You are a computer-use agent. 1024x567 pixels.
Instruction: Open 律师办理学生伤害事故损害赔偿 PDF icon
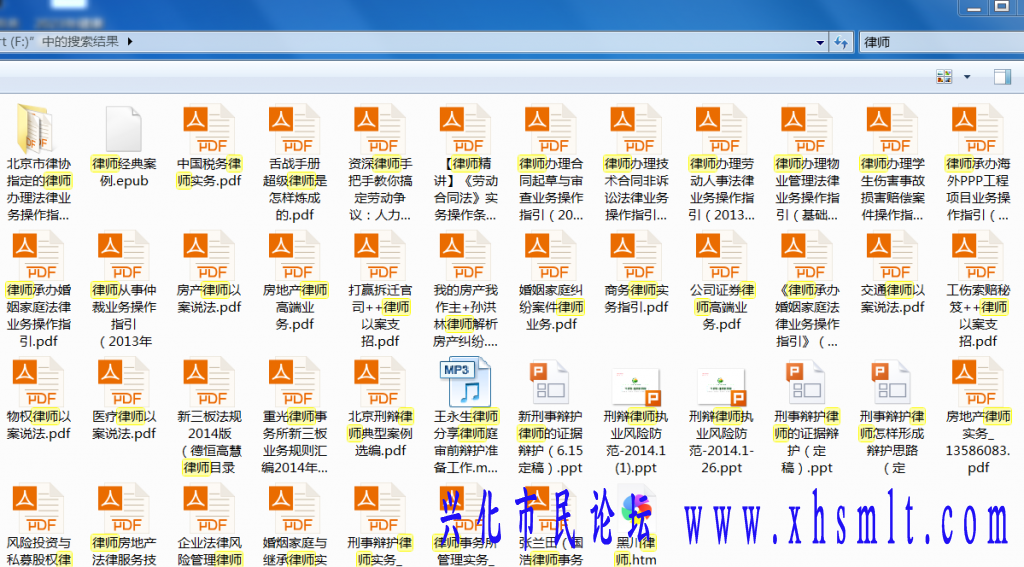pyautogui.click(x=892, y=129)
